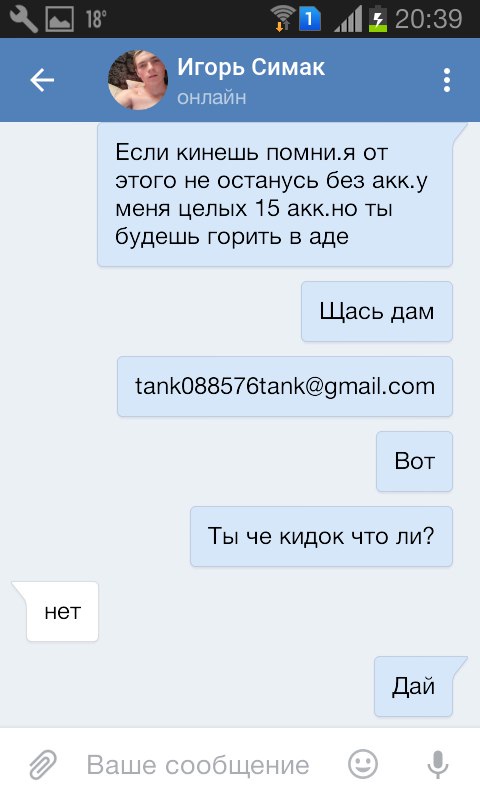
Task: Open Игорь Симак's profile avatar
Action: pos(138,80)
